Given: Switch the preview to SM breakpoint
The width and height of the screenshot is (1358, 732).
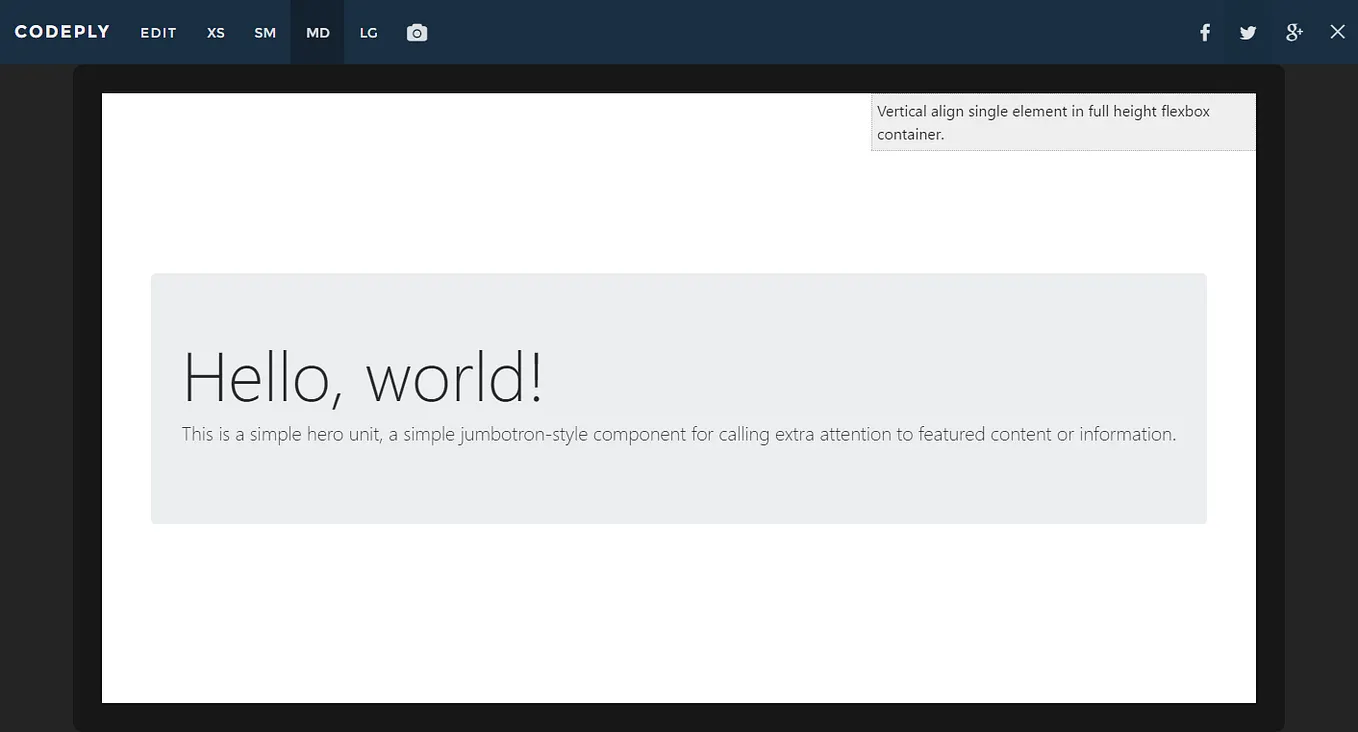Looking at the screenshot, I should pyautogui.click(x=264, y=30).
